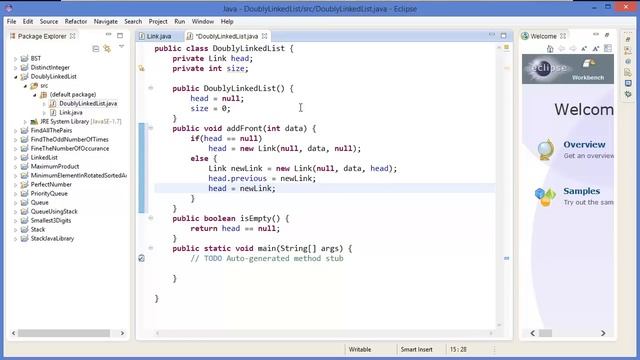
Task: Open the Workbench from Welcome banner
Action: (588, 69)
